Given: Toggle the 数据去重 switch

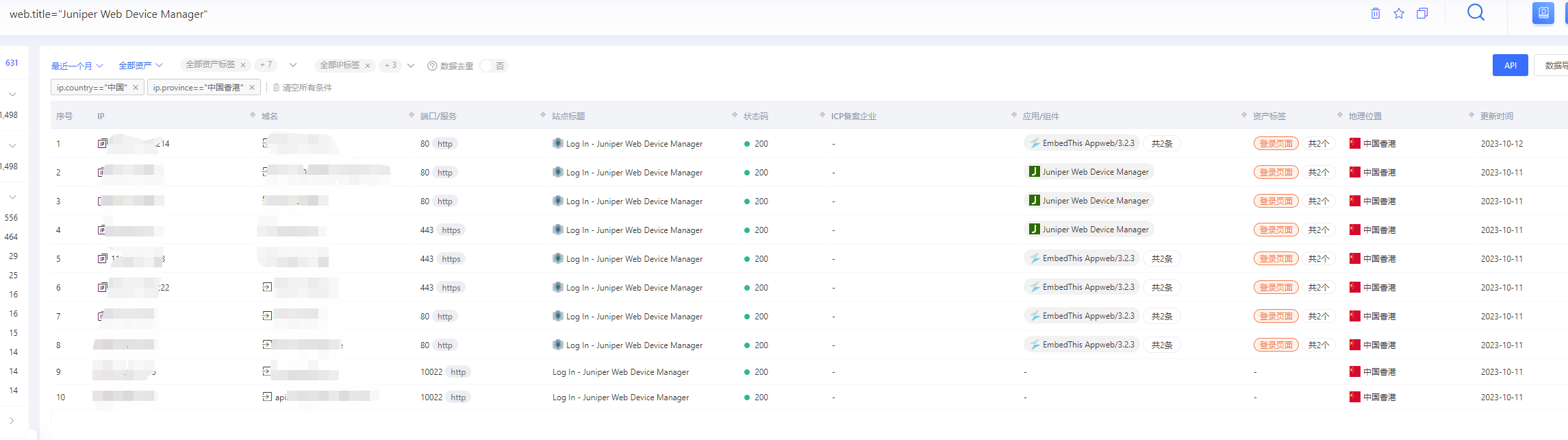Looking at the screenshot, I should (493, 66).
